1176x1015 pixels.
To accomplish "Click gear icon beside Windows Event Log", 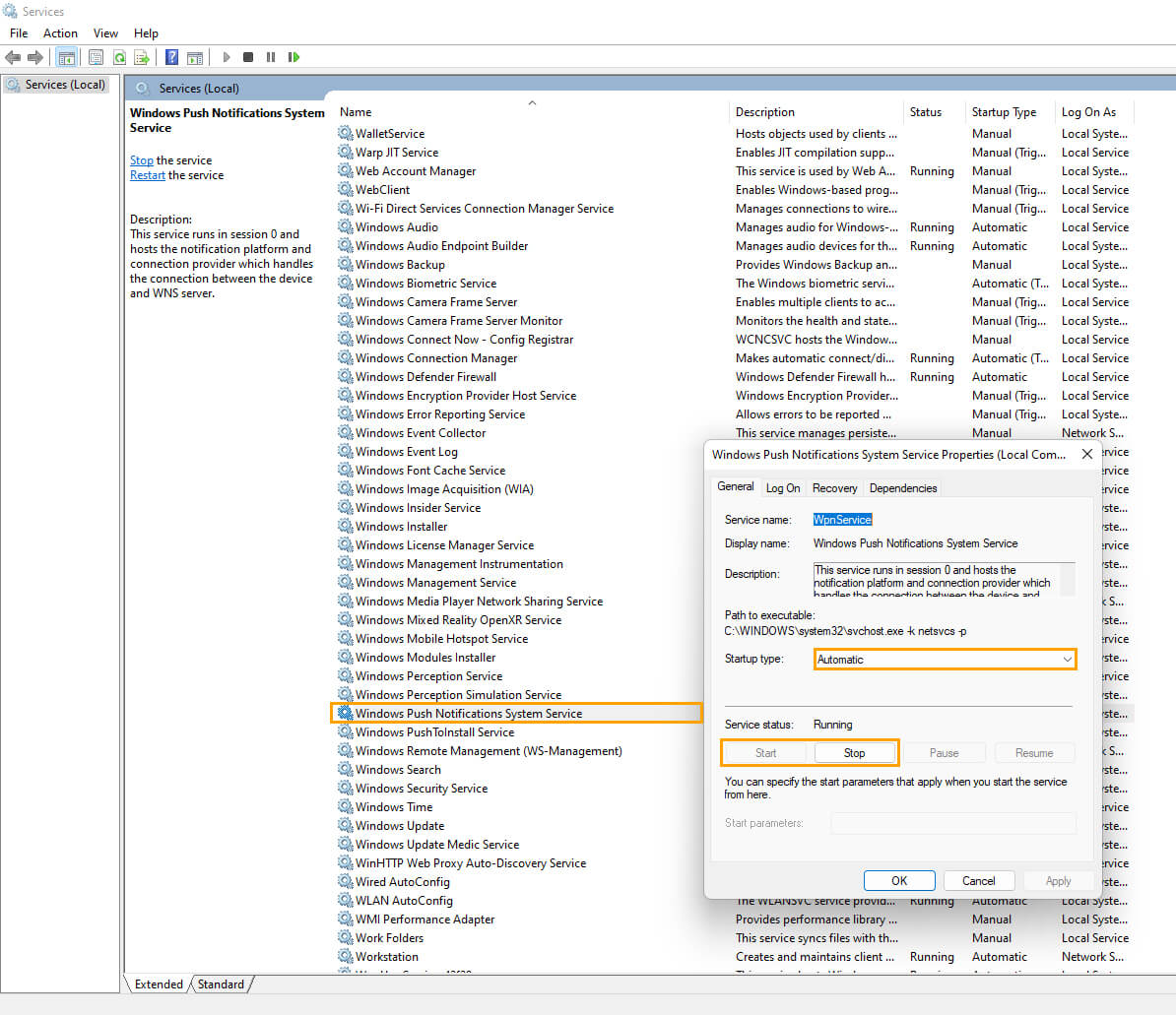I will (x=345, y=451).
